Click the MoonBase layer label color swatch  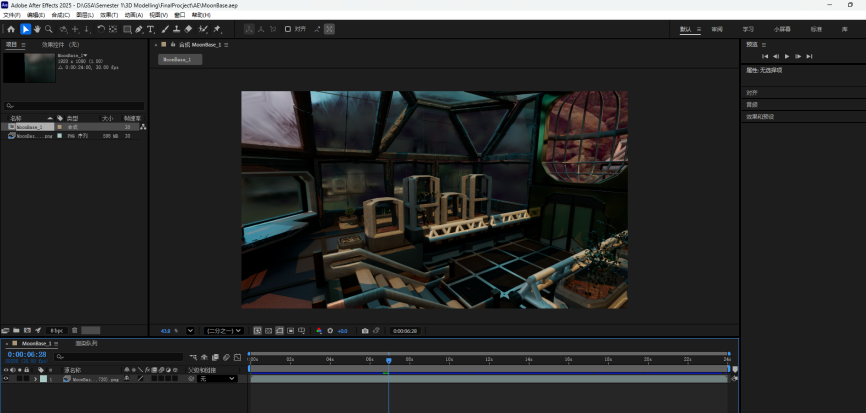tap(43, 379)
